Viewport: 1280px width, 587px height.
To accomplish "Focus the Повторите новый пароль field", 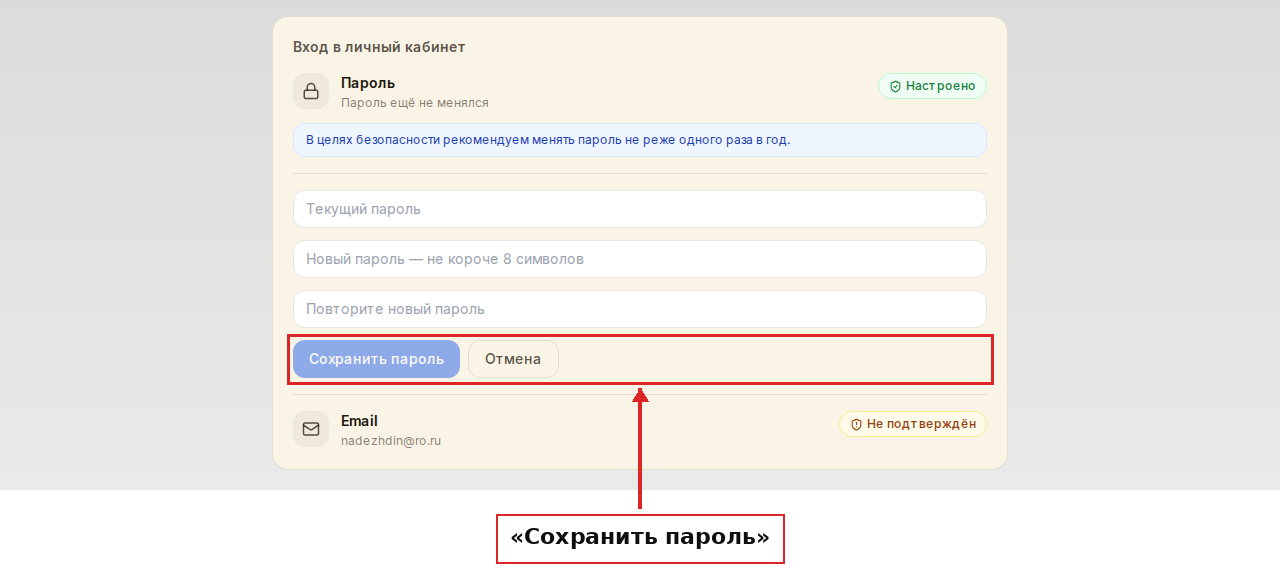I will click(x=640, y=309).
